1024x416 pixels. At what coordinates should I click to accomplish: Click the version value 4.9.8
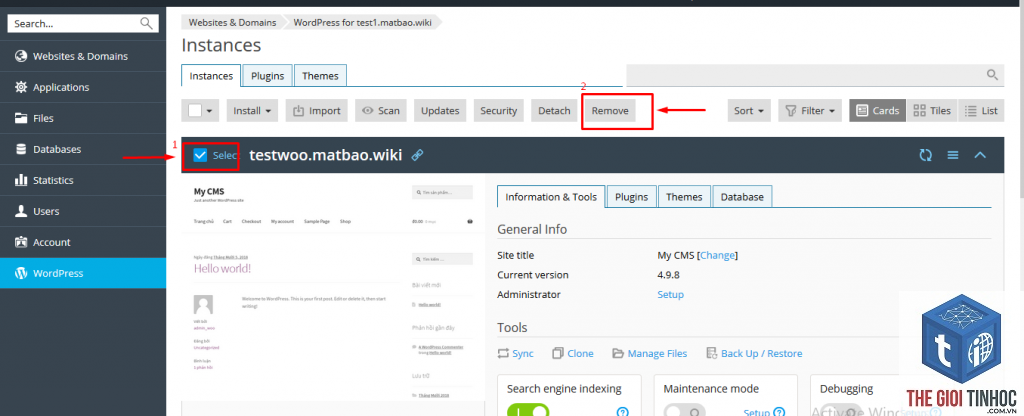(668, 275)
